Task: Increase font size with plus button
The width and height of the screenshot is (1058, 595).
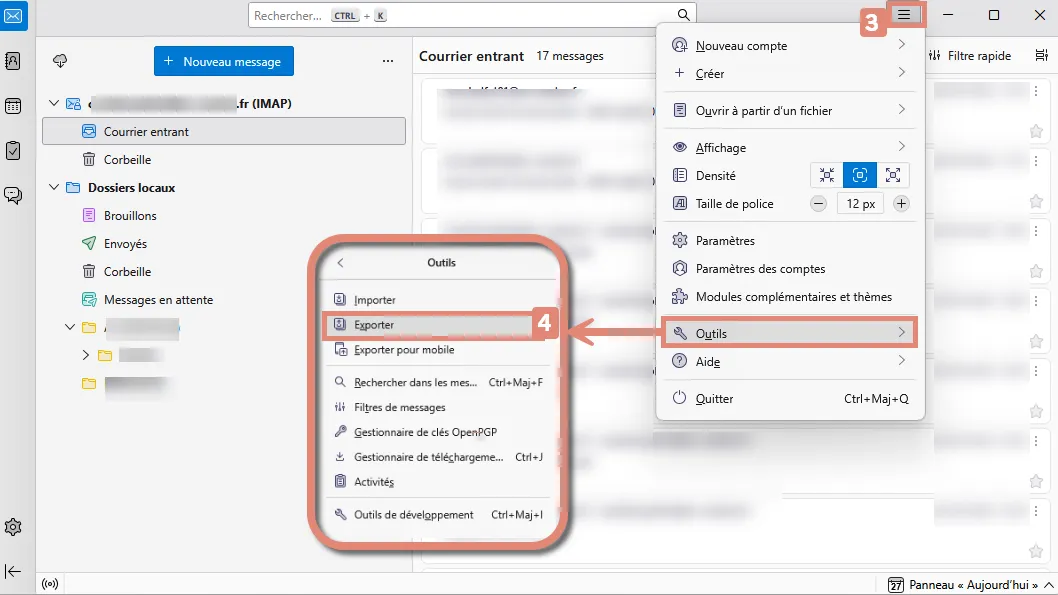Action: point(901,204)
